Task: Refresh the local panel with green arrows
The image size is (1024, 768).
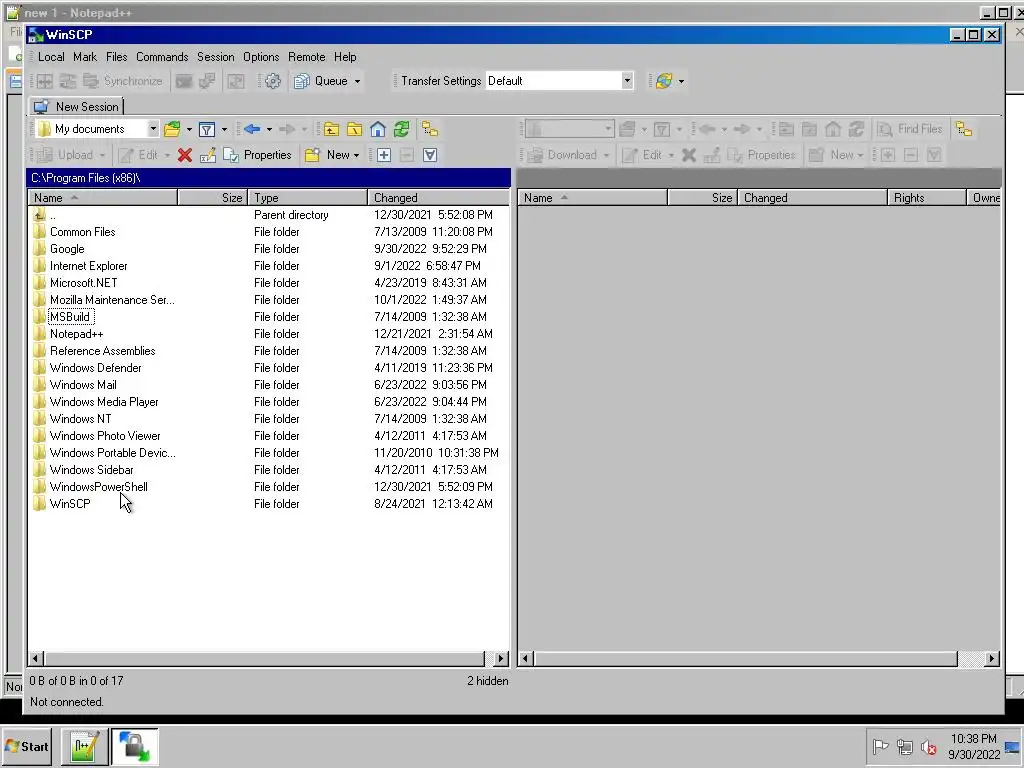Action: [x=401, y=129]
